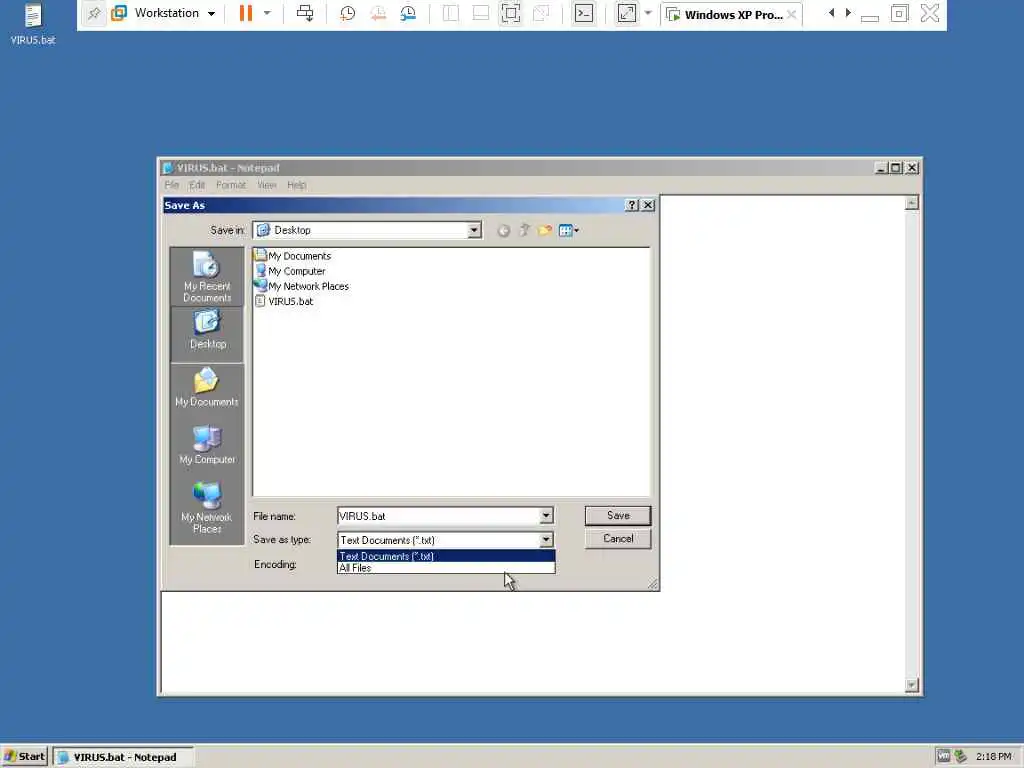Click the VMware Tools tray icon
Screen dimensions: 1024x768
click(943, 756)
